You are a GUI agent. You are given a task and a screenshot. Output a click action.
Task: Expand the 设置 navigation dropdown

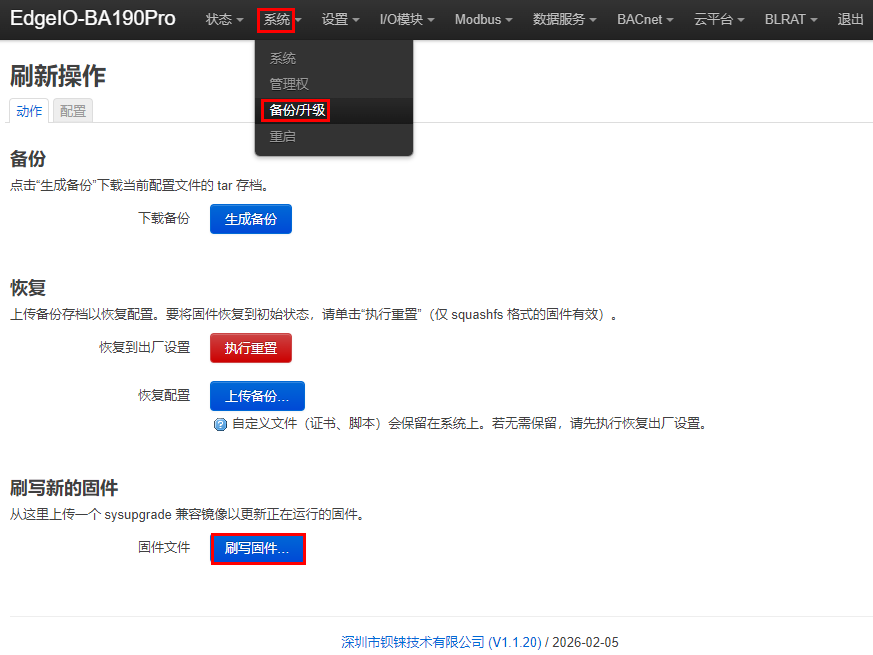pyautogui.click(x=340, y=19)
